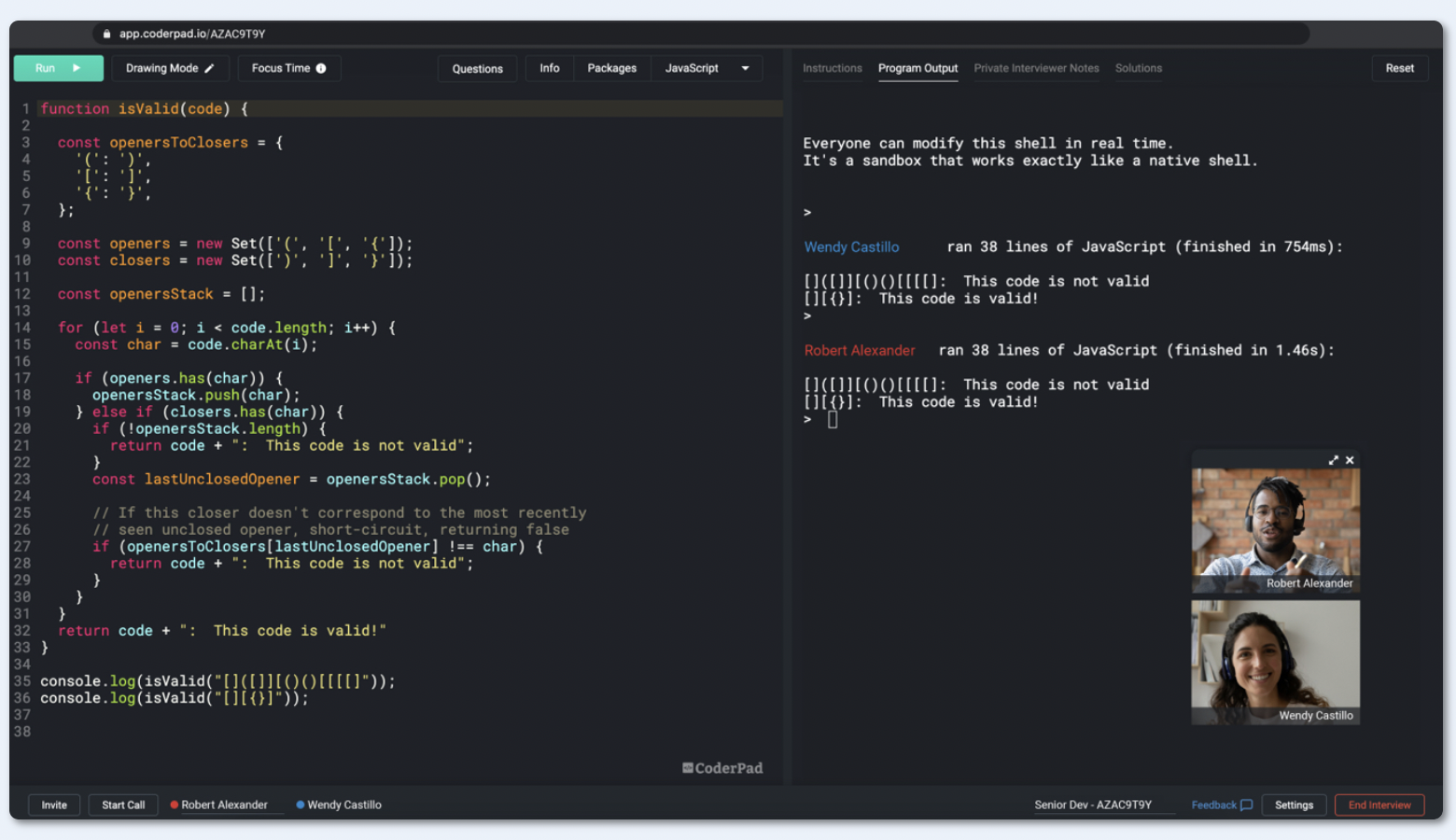Click the CoderPad logo watermark
1456x840 pixels.
[x=722, y=767]
